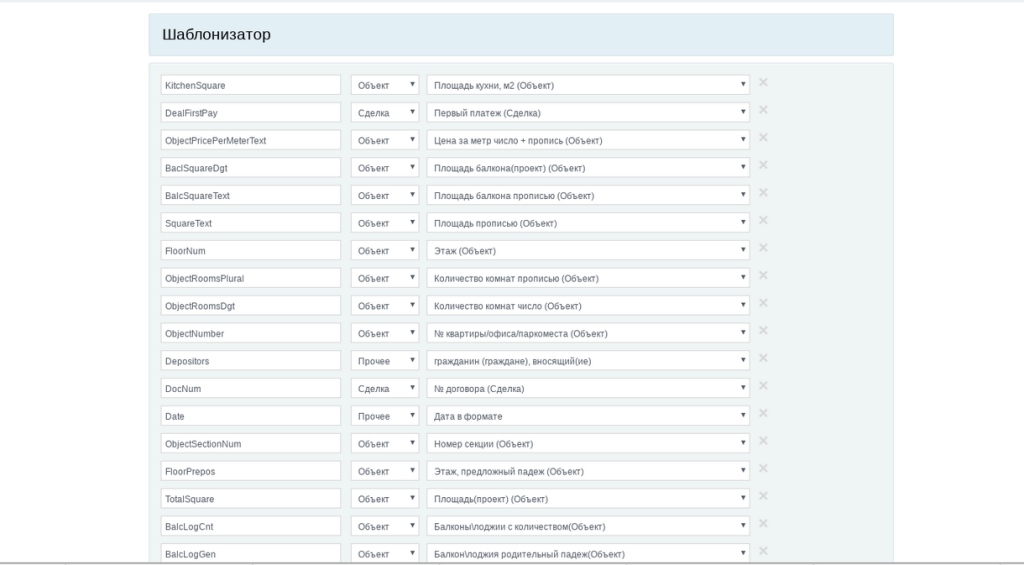This screenshot has width=1024, height=565.
Task: Open the Объект type dropdown for ObjectNumber
Action: click(385, 333)
